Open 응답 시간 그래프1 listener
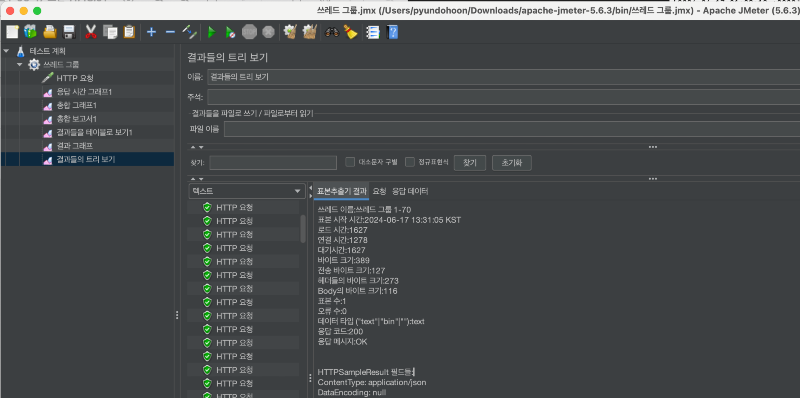This screenshot has width=800, height=398. (x=84, y=91)
